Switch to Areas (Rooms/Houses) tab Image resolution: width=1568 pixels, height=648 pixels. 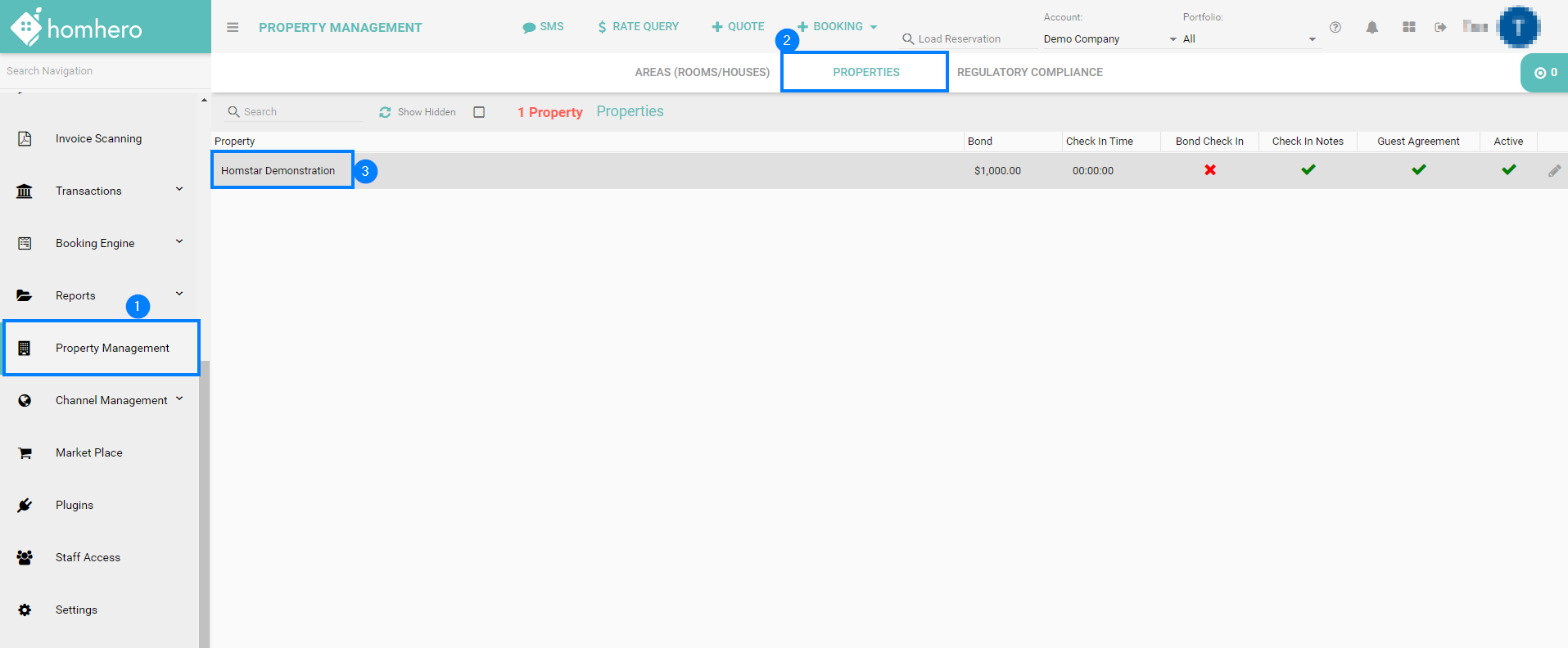pyautogui.click(x=702, y=72)
